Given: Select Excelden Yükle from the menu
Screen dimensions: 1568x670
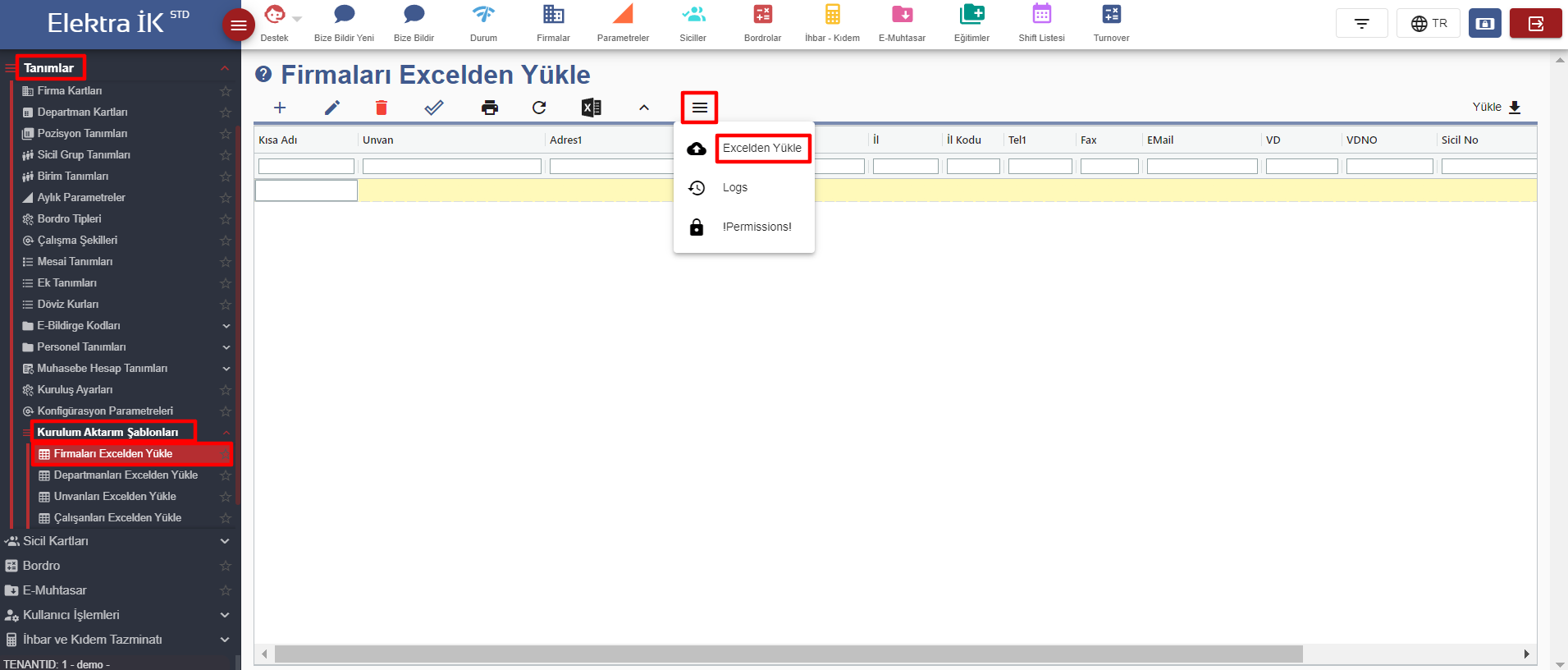Looking at the screenshot, I should pos(761,148).
